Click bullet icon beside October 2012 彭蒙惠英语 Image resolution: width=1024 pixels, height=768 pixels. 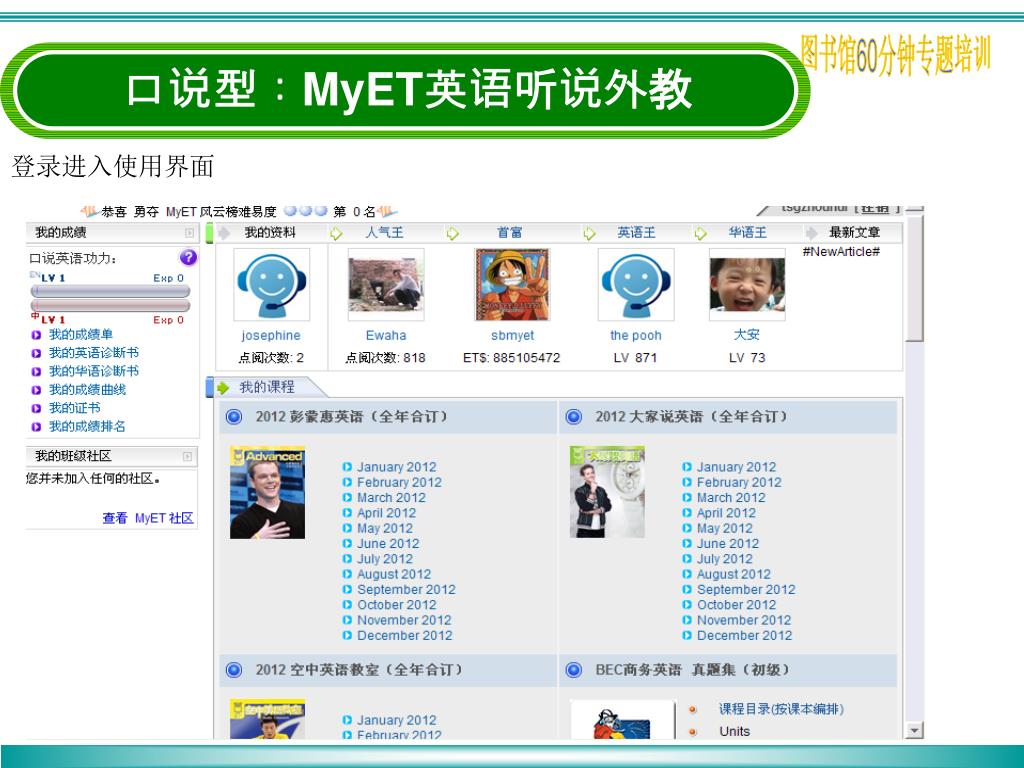347,605
